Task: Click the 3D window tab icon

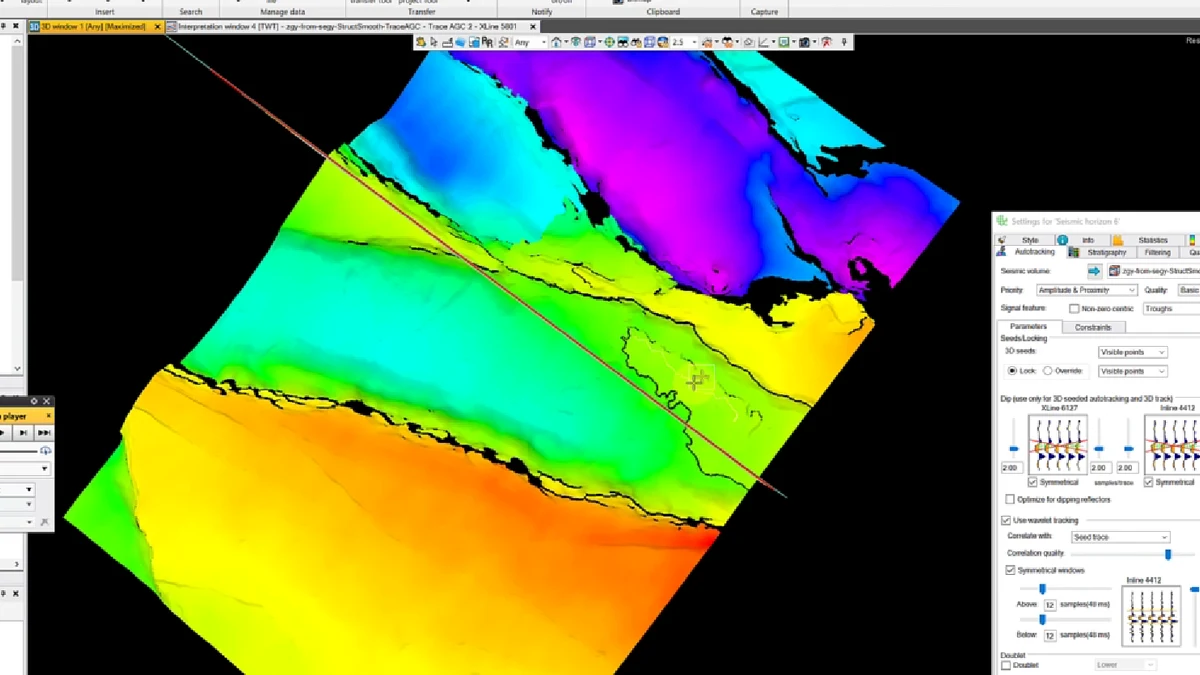Action: click(x=34, y=27)
